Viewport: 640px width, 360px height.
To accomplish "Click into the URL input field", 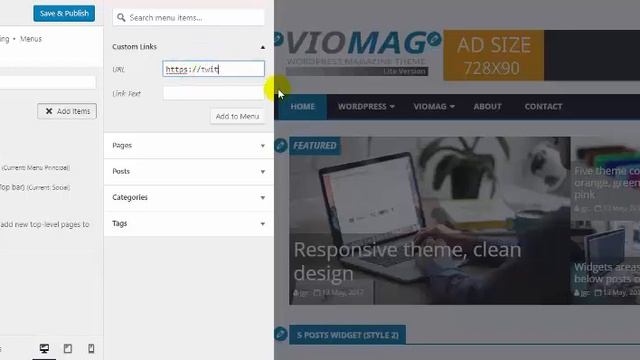I will 213,69.
